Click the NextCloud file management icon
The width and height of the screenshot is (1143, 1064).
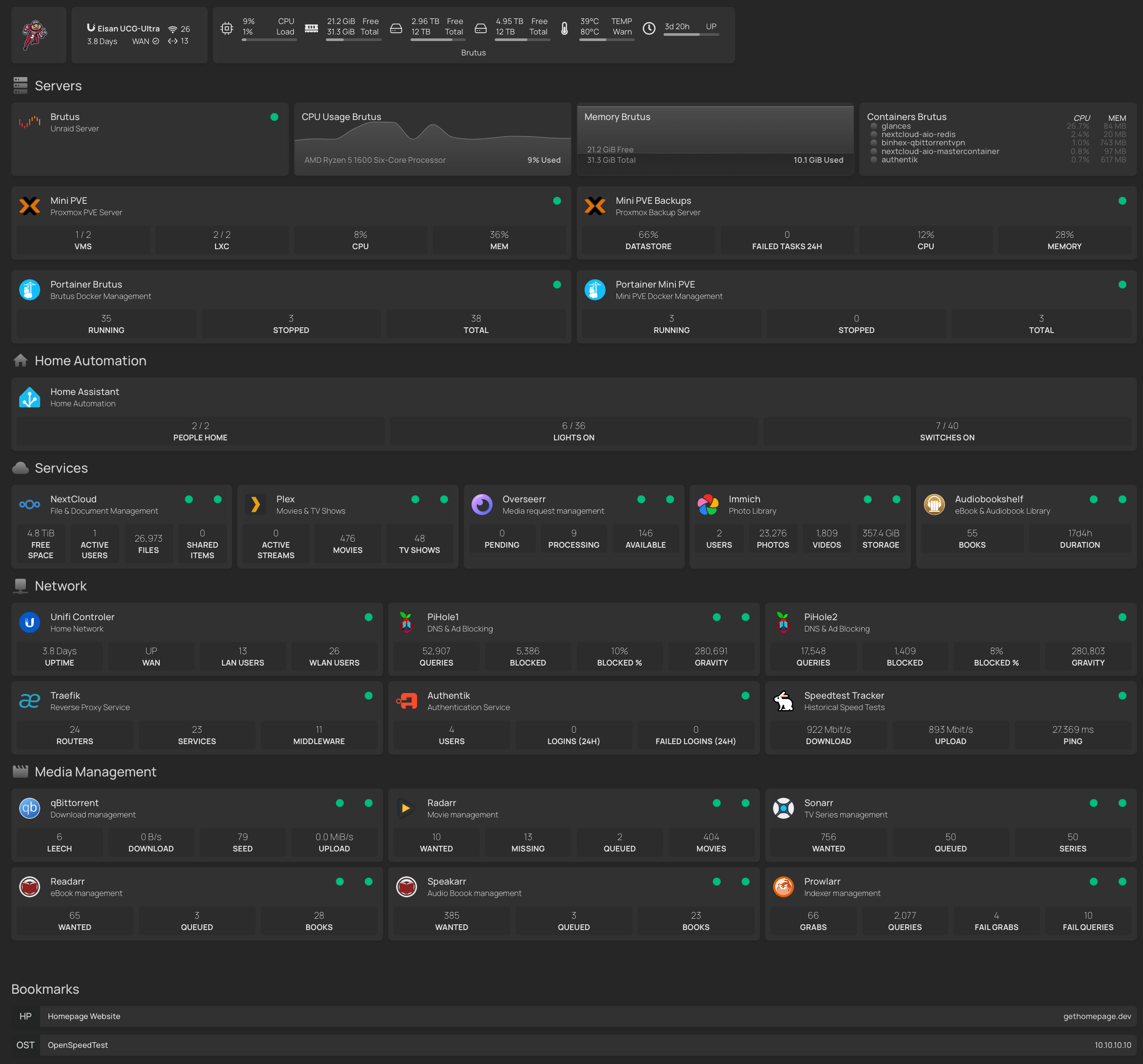point(29,505)
